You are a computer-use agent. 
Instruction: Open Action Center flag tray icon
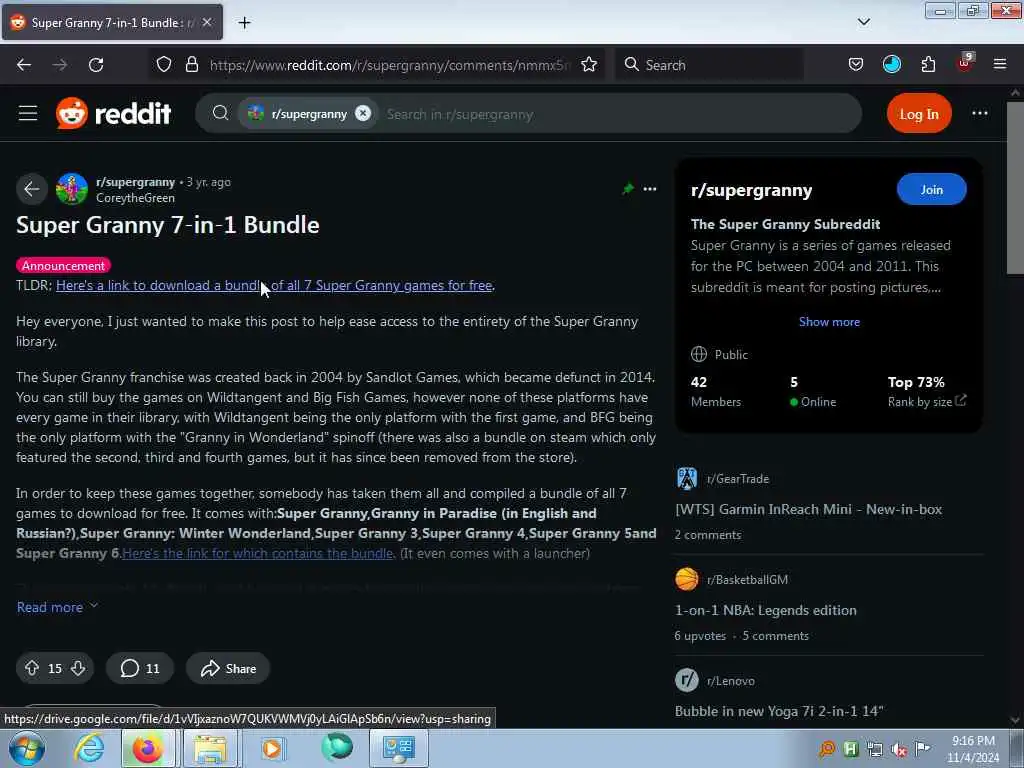click(922, 749)
